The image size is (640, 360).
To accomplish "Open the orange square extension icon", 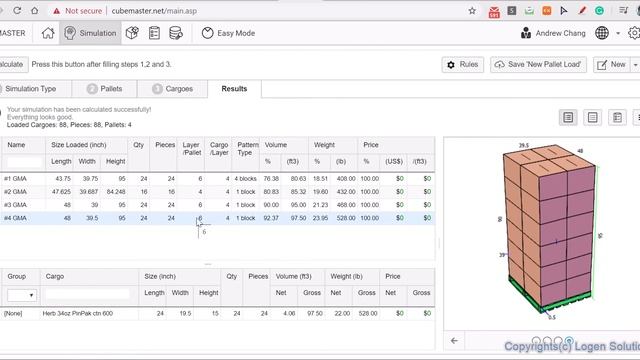I will tap(547, 11).
